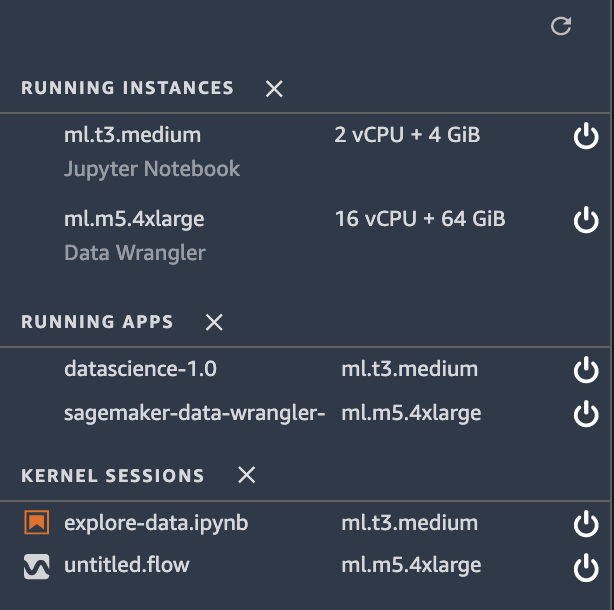Select the ml.t3.medium Jupyter Notebook instance
The height and width of the screenshot is (610, 614).
coord(305,152)
